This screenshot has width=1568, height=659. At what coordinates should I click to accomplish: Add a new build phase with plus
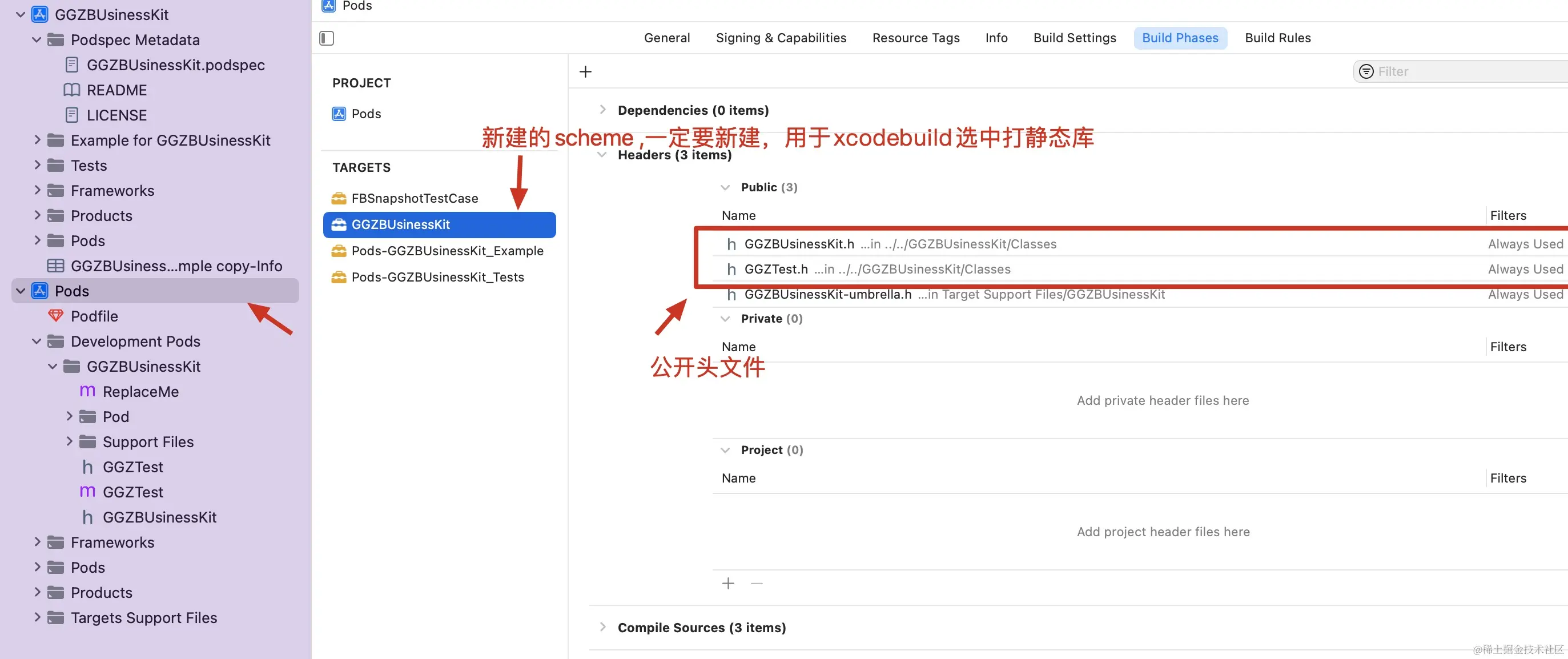585,72
